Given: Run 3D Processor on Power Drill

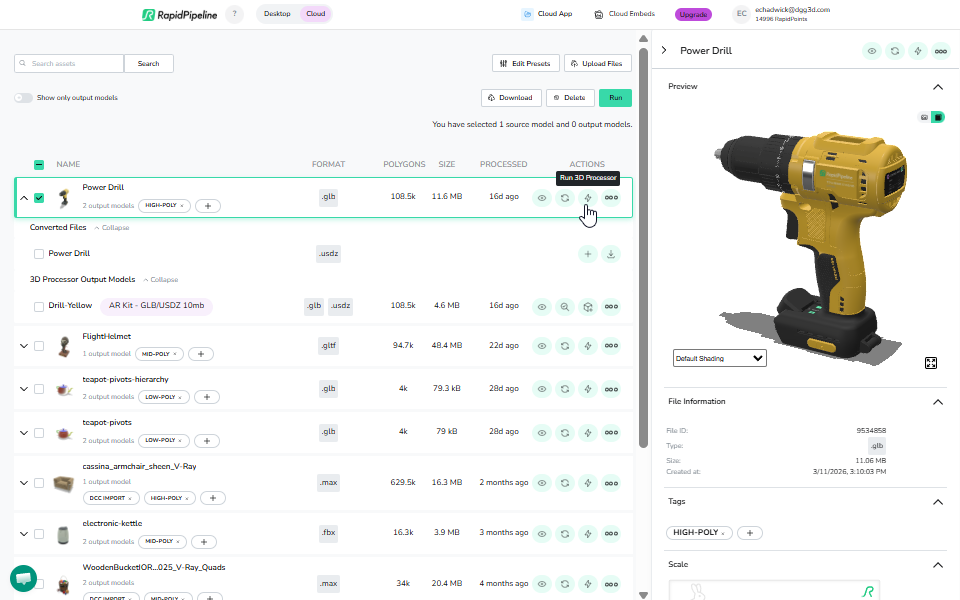Looking at the screenshot, I should (x=588, y=197).
